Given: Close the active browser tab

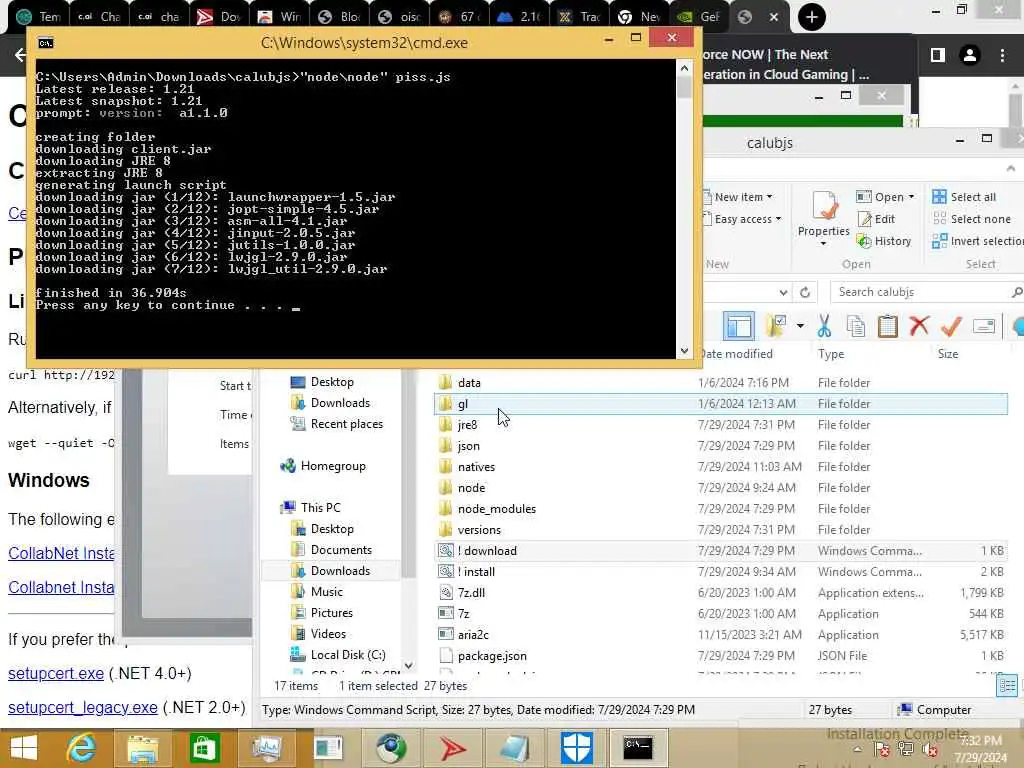Looking at the screenshot, I should click(x=774, y=17).
